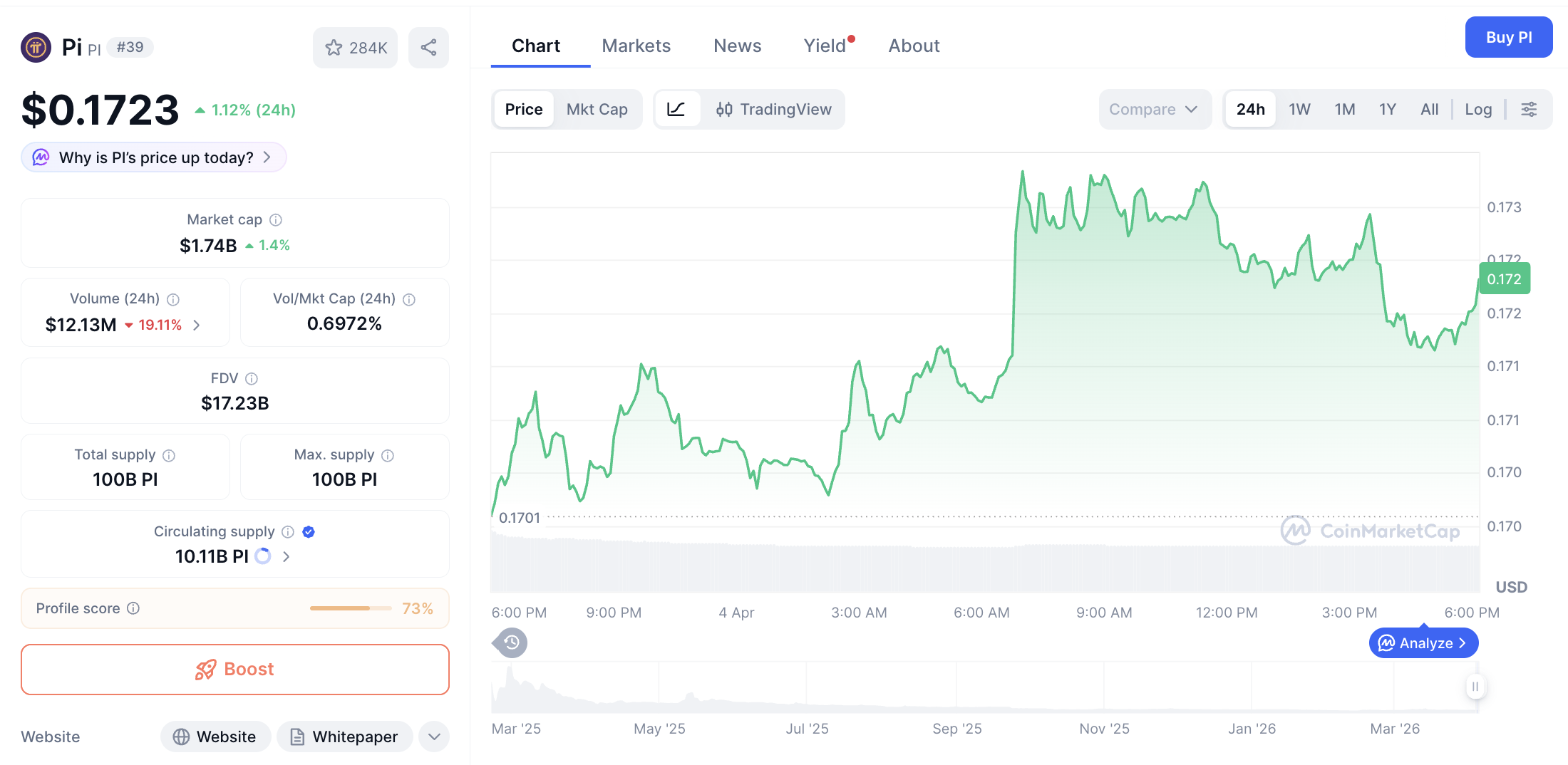Image resolution: width=1568 pixels, height=765 pixels.
Task: Open chart settings sliders icon
Action: pyautogui.click(x=1529, y=109)
